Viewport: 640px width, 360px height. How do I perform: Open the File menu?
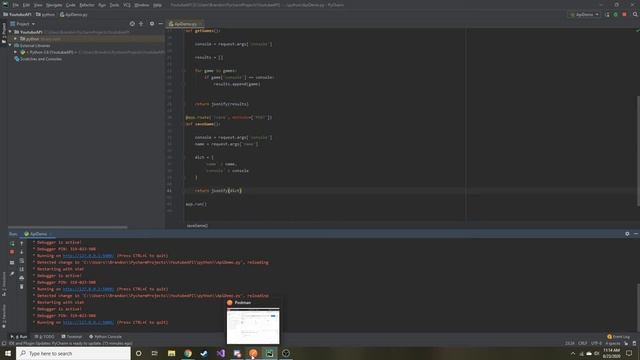click(x=16, y=5)
